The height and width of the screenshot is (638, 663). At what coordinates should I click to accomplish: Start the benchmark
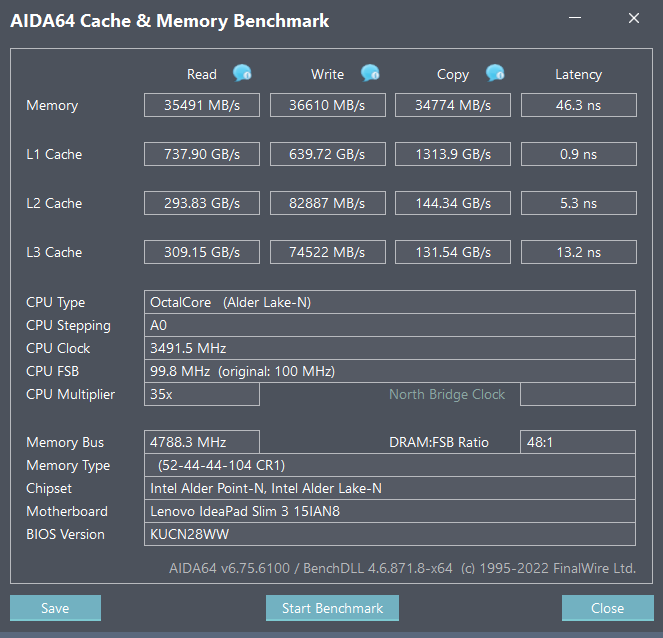tap(332, 608)
